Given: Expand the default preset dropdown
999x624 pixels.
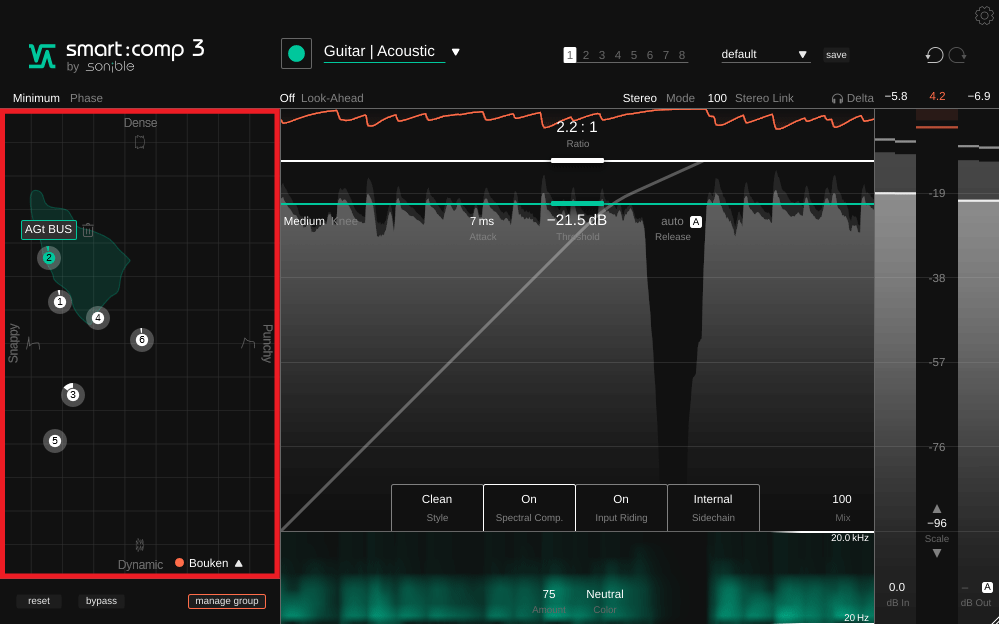Looking at the screenshot, I should 802,55.
